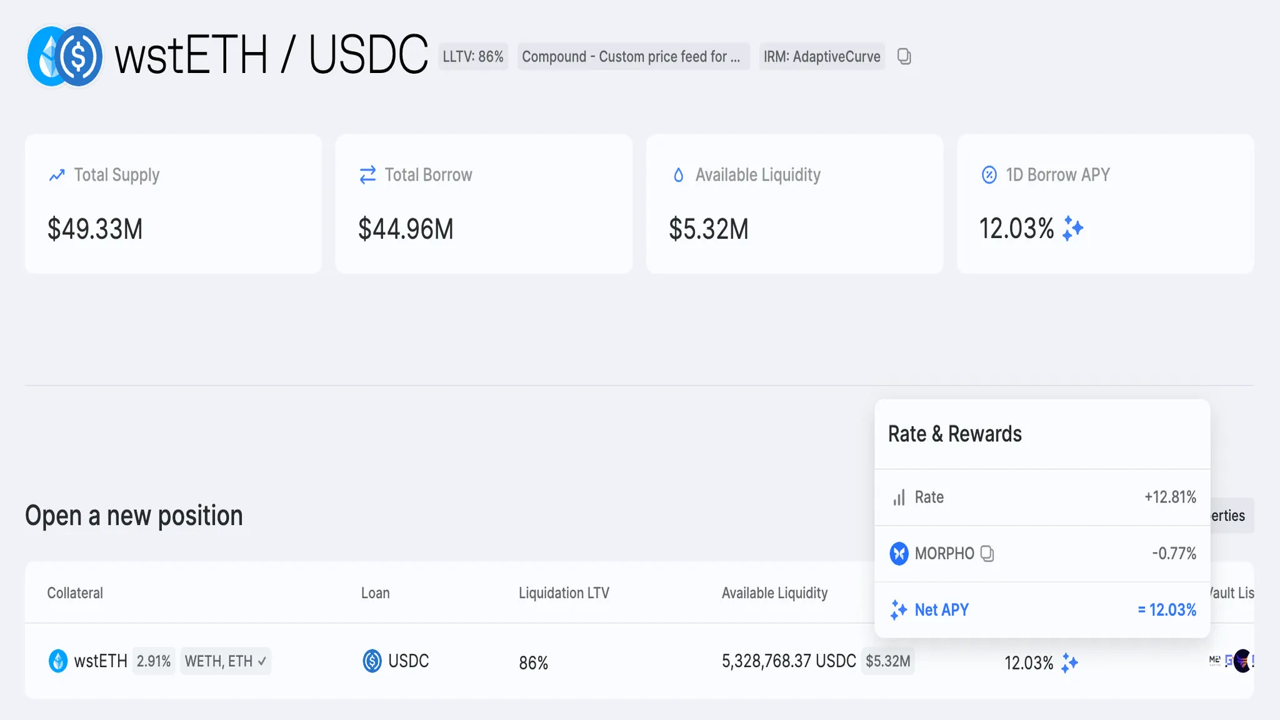Screen dimensions: 1280x720
Task: Click the MORPHO label in popup
Action: point(944,553)
